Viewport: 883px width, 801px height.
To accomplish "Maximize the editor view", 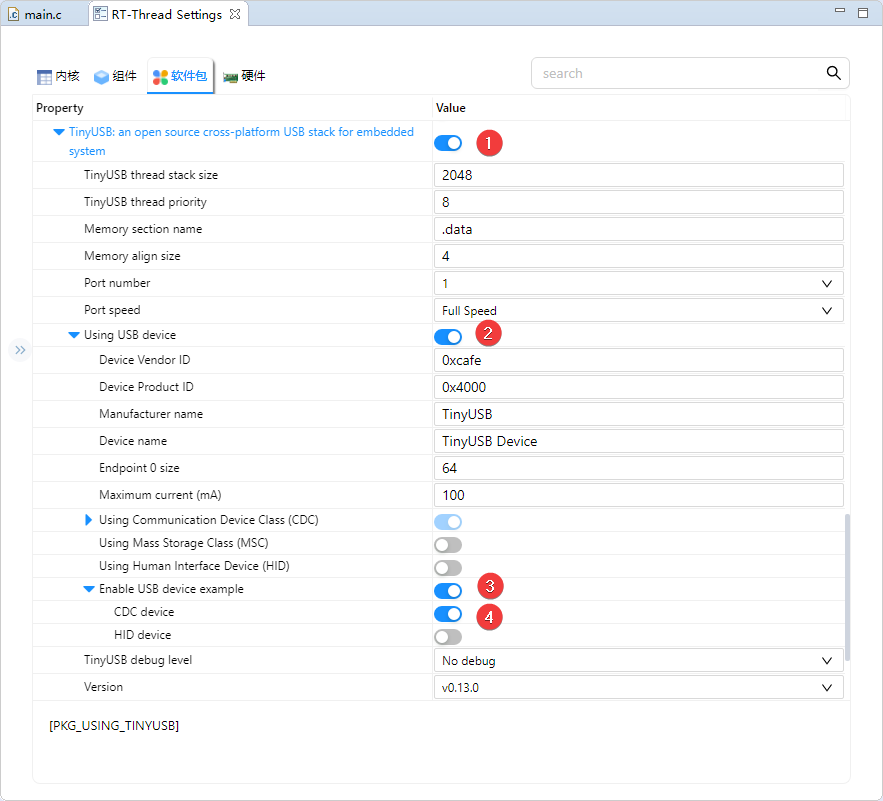I will (x=863, y=13).
